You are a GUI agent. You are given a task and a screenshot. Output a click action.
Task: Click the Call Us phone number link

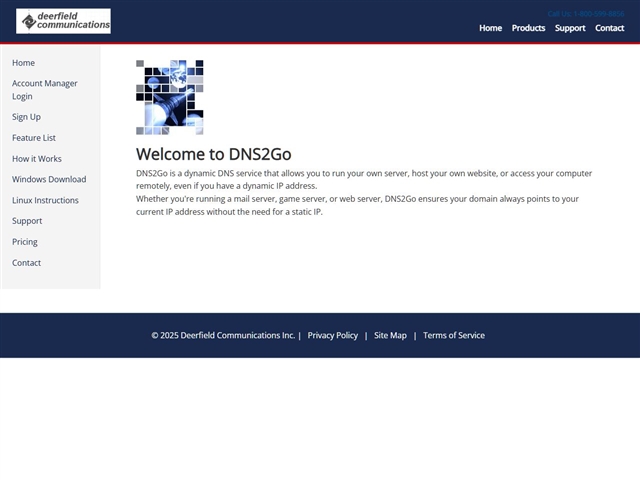586,14
